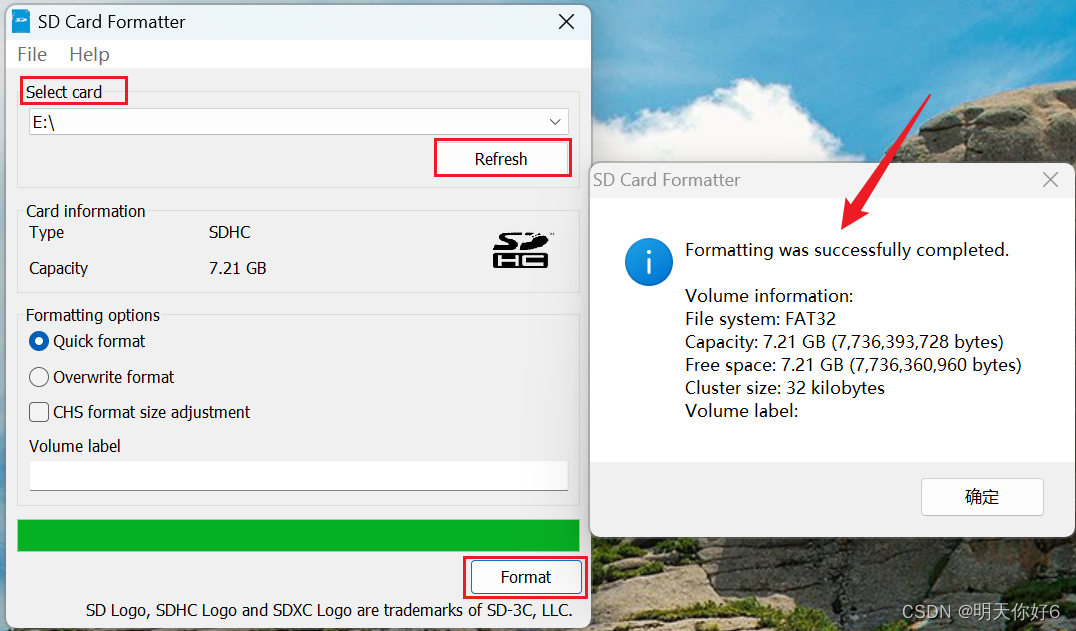This screenshot has height=631, width=1076.
Task: Open the Help menu
Action: (89, 54)
